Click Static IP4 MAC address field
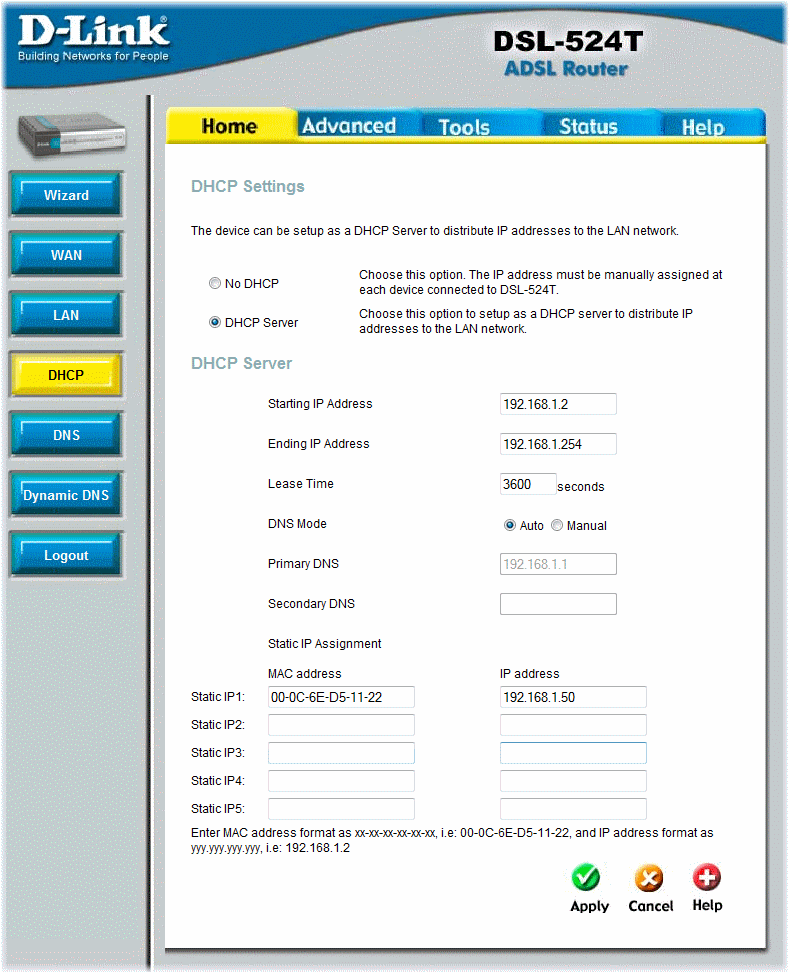 (341, 781)
